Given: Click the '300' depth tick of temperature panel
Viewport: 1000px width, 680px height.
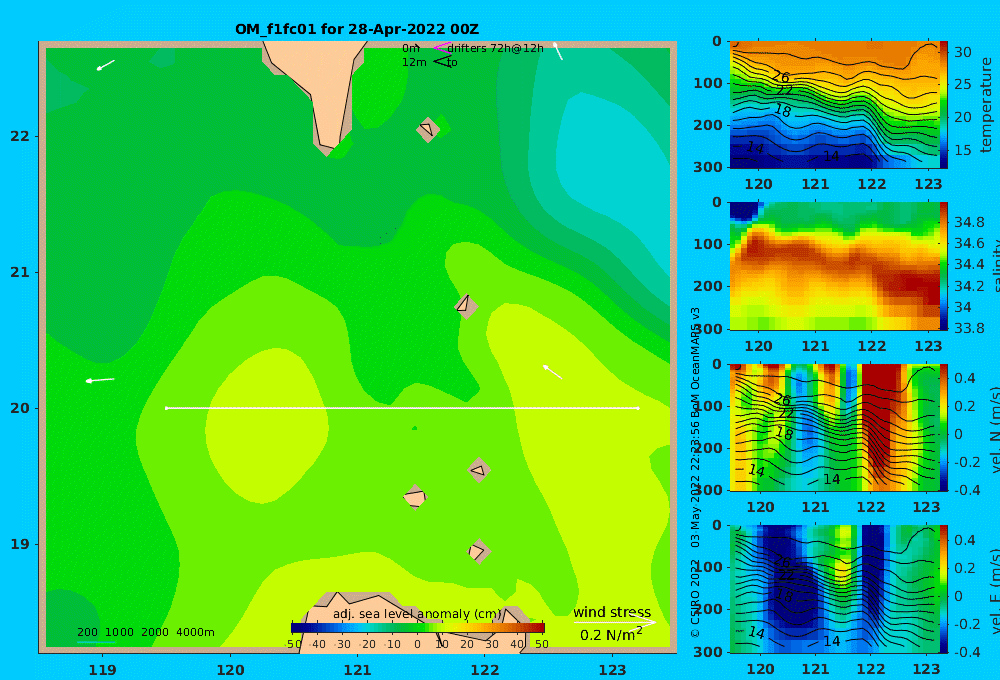Looking at the screenshot, I should [x=708, y=166].
